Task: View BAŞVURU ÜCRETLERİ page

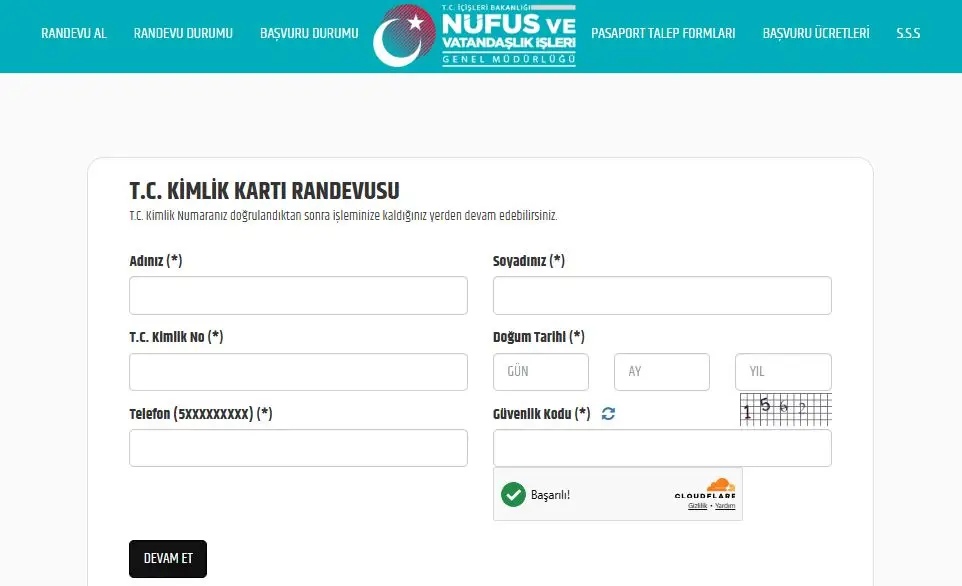Action: 816,33
